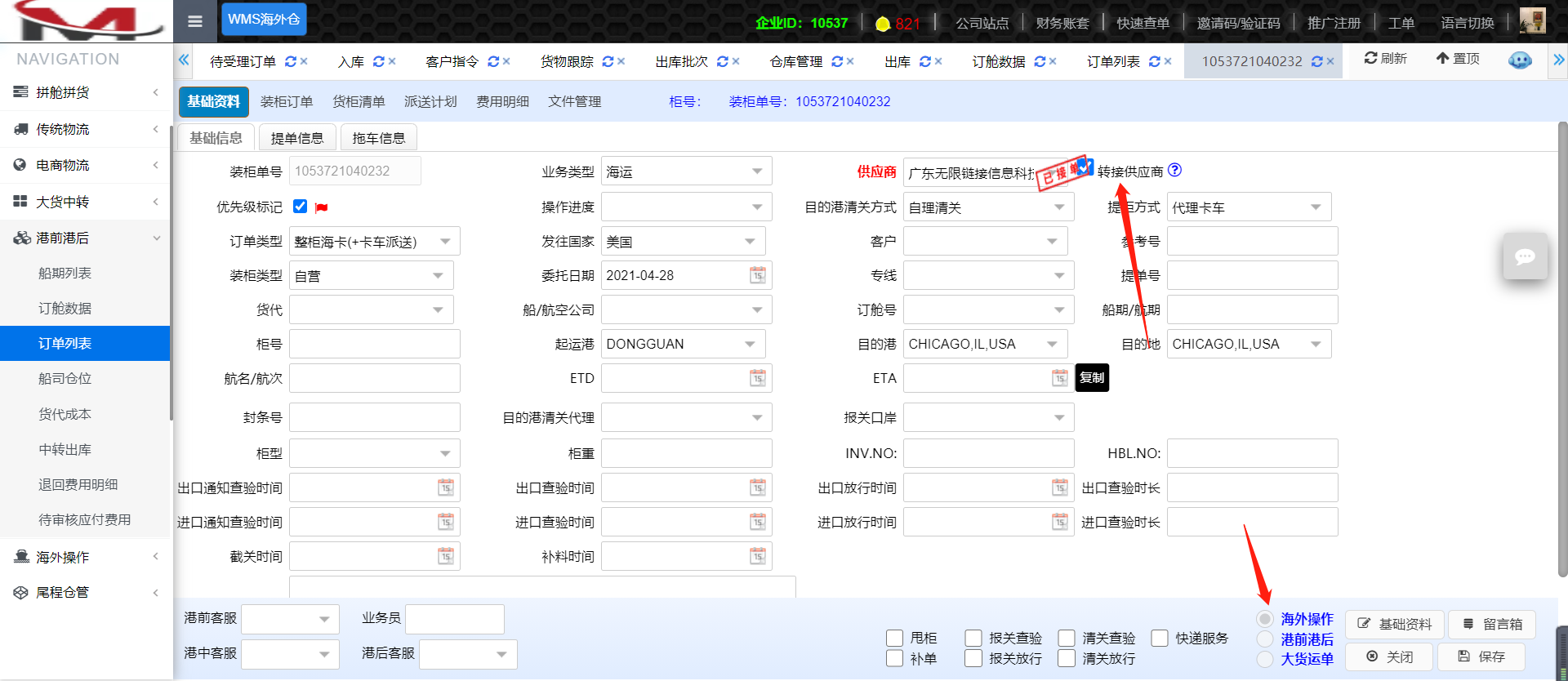Image resolution: width=1568 pixels, height=681 pixels.
Task: Open calendar picker for ETA field
Action: [1060, 378]
